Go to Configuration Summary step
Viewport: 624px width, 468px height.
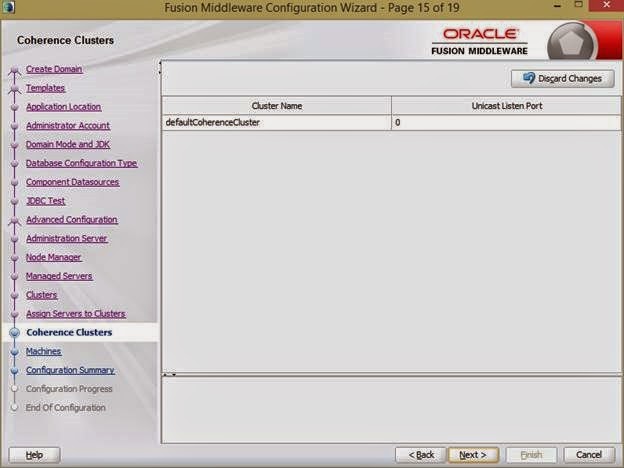click(x=70, y=370)
